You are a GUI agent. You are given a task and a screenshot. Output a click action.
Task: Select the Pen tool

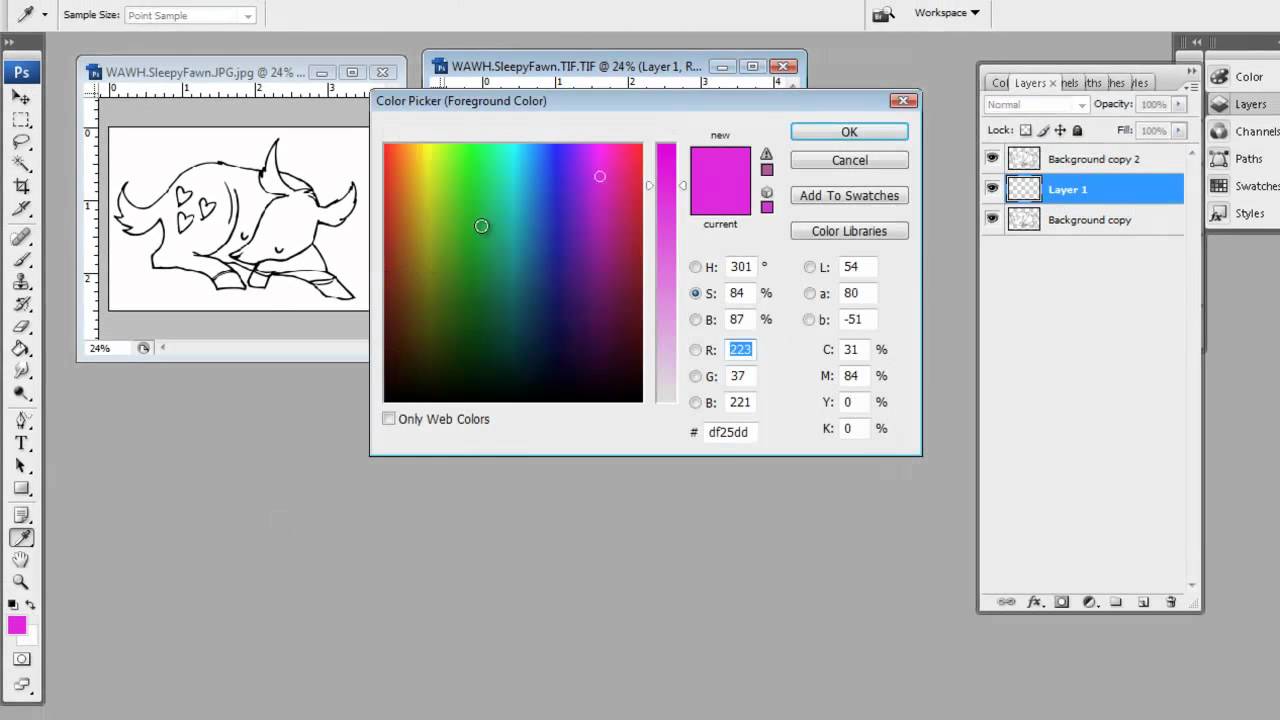21,421
